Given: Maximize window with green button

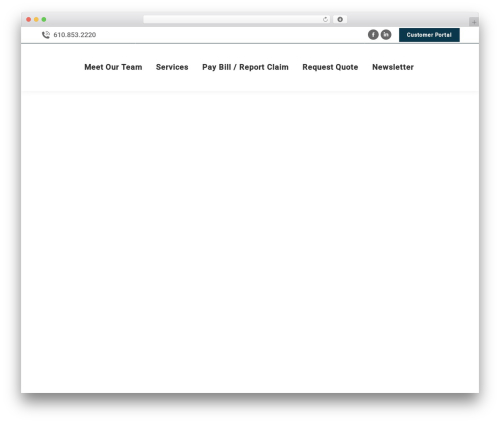Looking at the screenshot, I should click(44, 20).
